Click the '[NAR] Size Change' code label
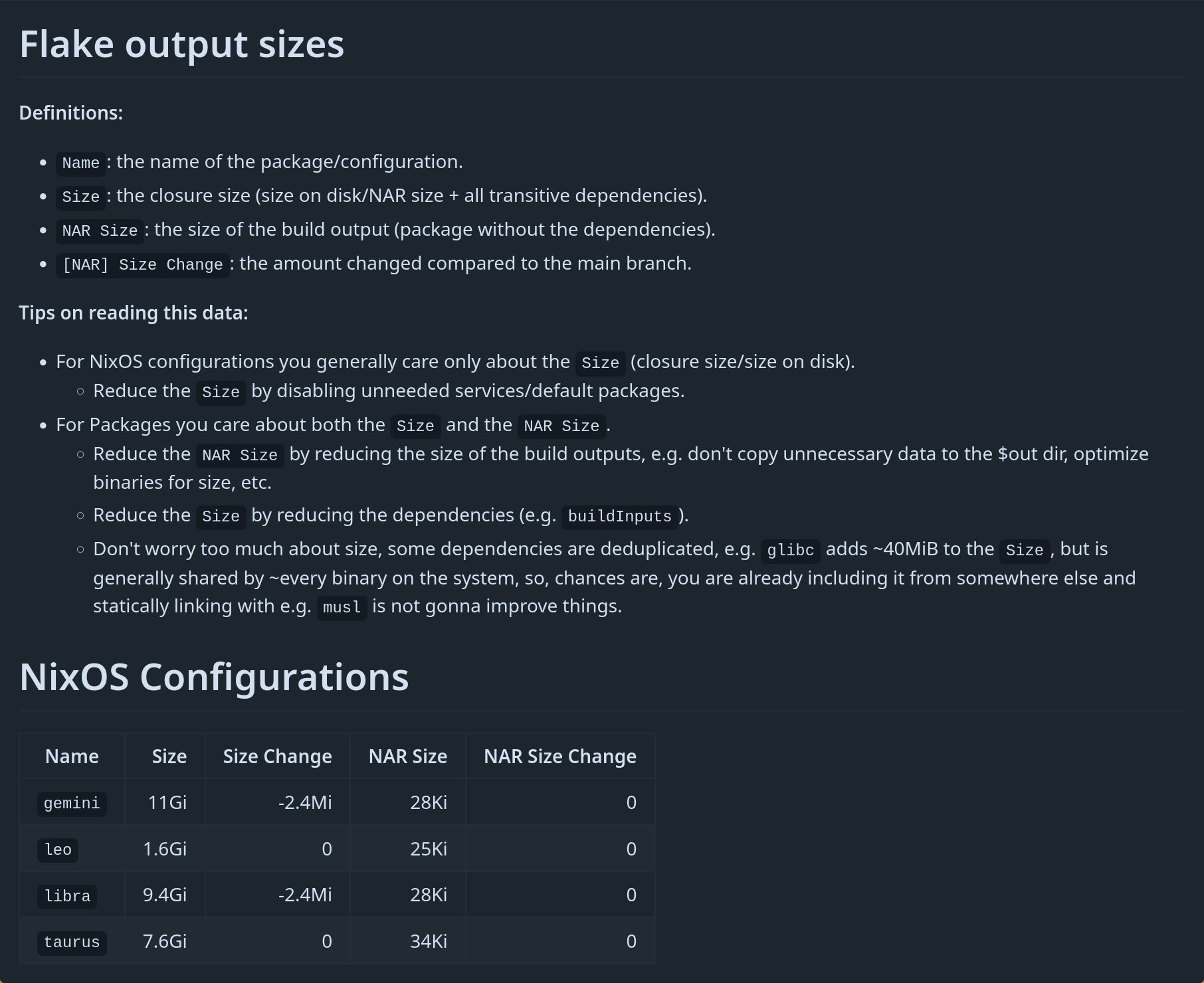1204x983 pixels. coord(142,265)
